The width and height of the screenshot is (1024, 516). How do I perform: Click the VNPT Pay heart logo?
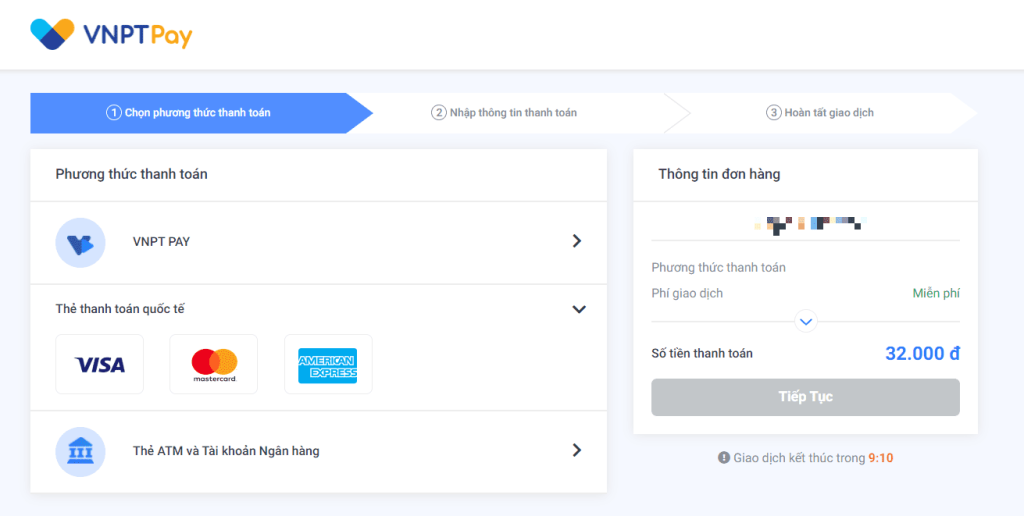click(52, 34)
